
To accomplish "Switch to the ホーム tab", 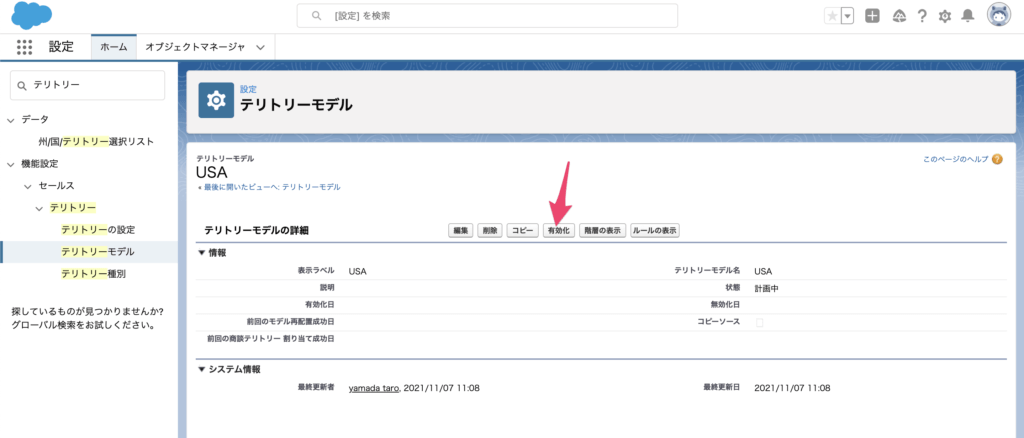I will (113, 47).
